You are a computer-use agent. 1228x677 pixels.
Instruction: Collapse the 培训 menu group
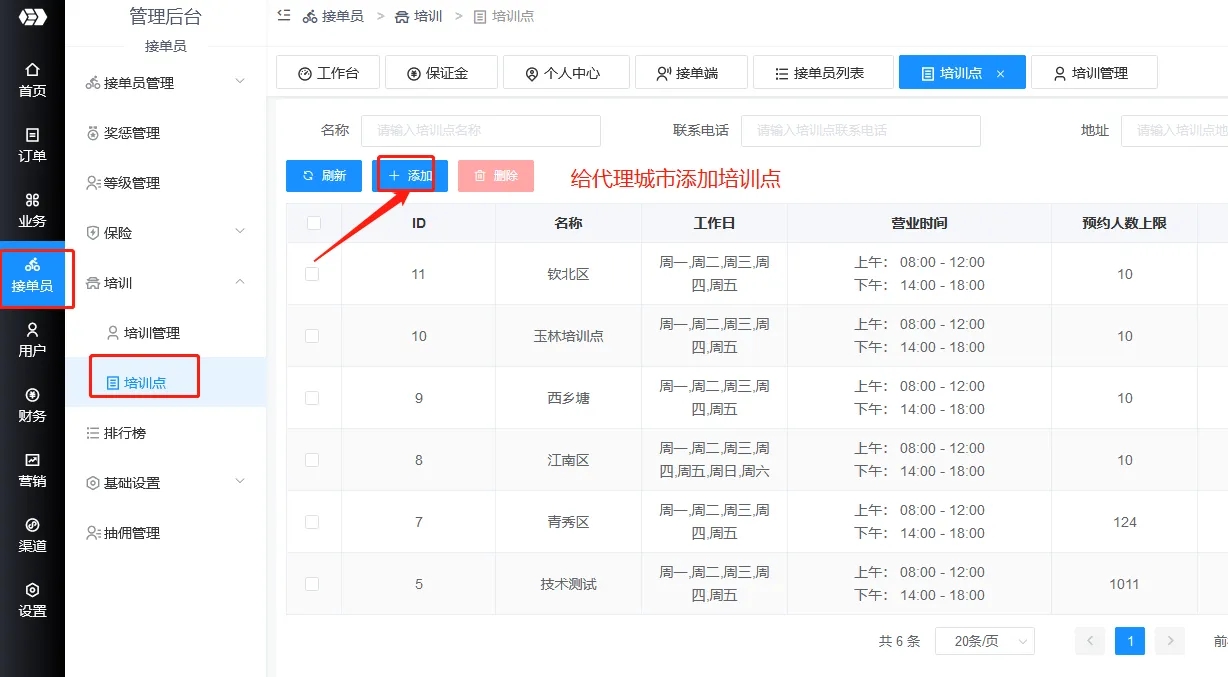coord(240,283)
